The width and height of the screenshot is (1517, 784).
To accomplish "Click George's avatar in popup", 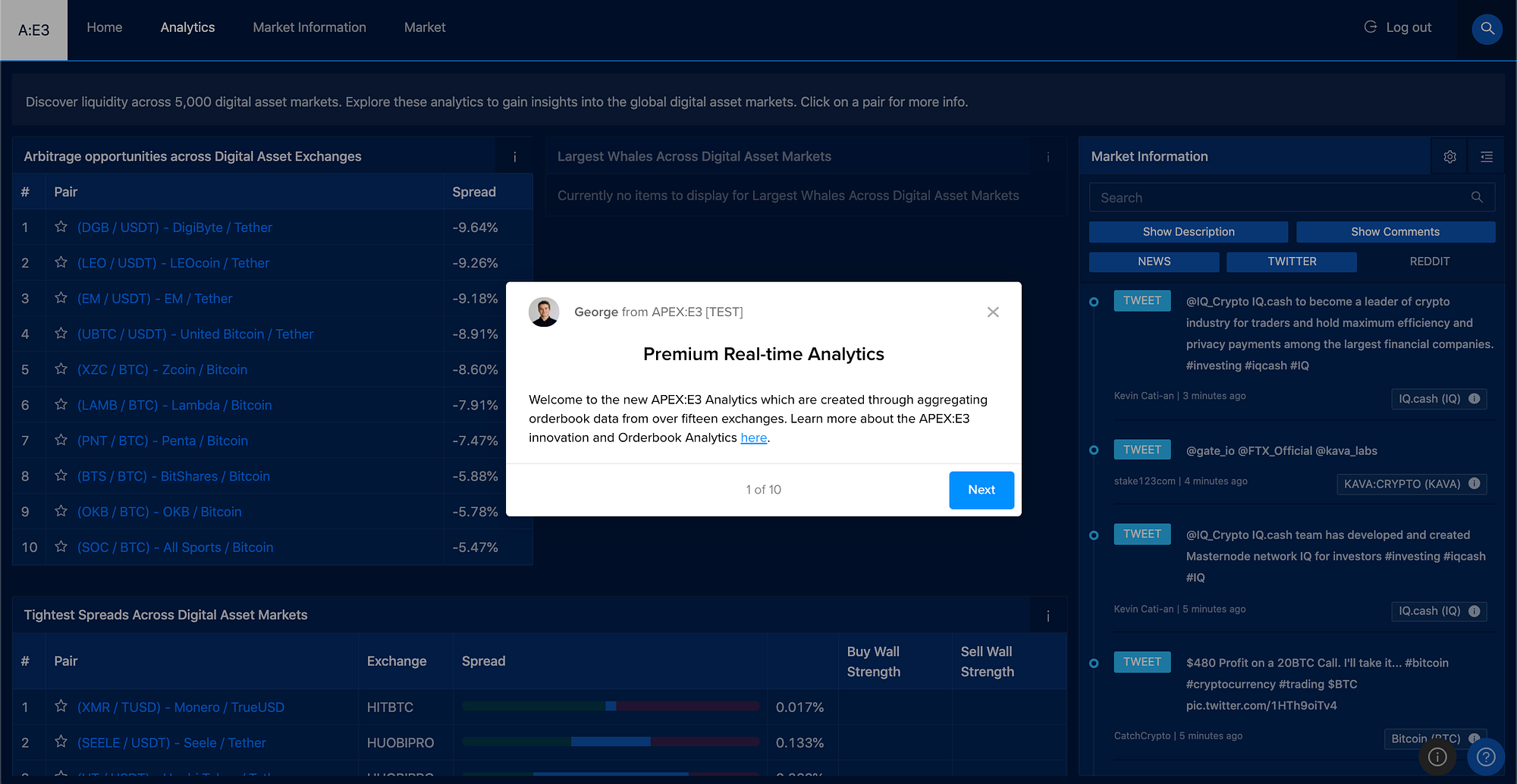I will (544, 312).
